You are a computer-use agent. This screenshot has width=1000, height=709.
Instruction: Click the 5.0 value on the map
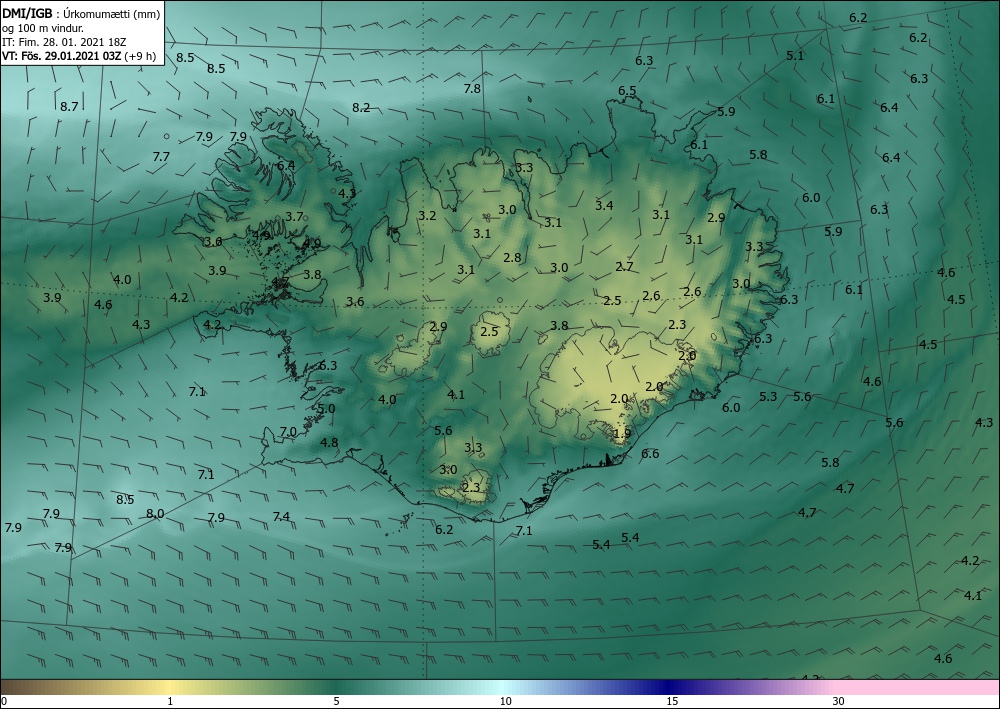point(326,409)
